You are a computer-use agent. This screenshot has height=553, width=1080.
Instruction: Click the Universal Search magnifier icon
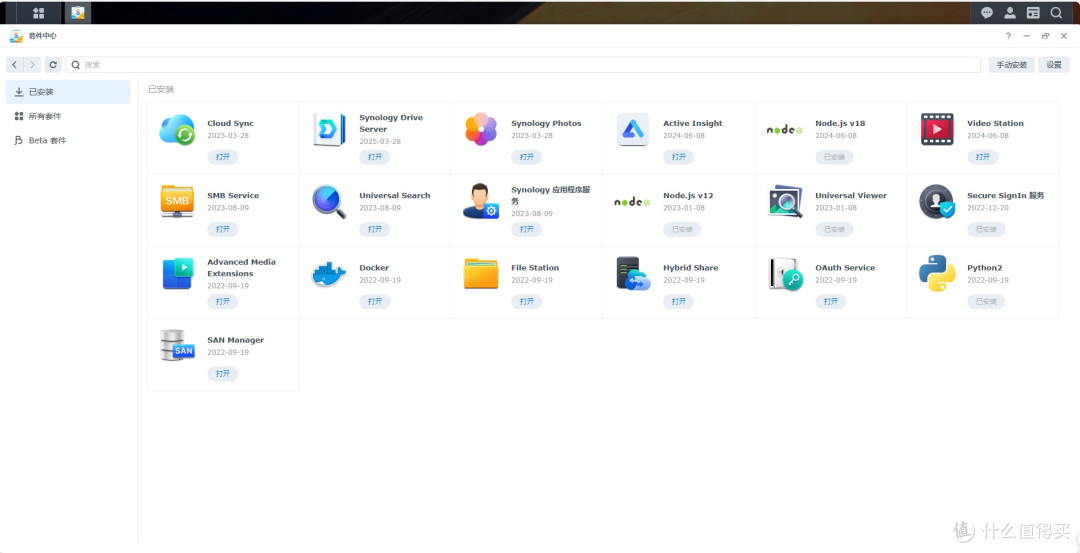tap(329, 201)
